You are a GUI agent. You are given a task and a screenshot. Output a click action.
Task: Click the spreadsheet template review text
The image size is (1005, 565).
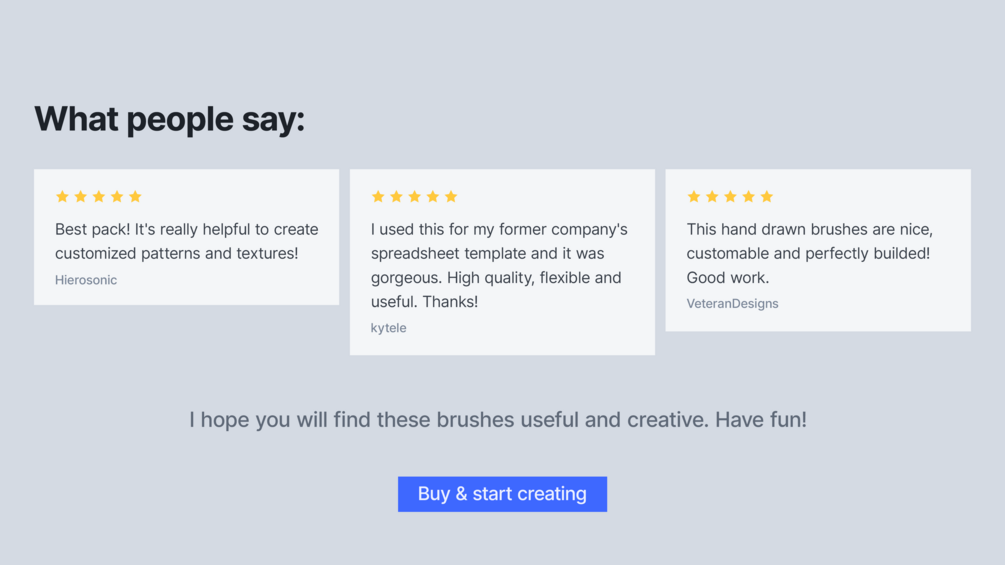[499, 265]
